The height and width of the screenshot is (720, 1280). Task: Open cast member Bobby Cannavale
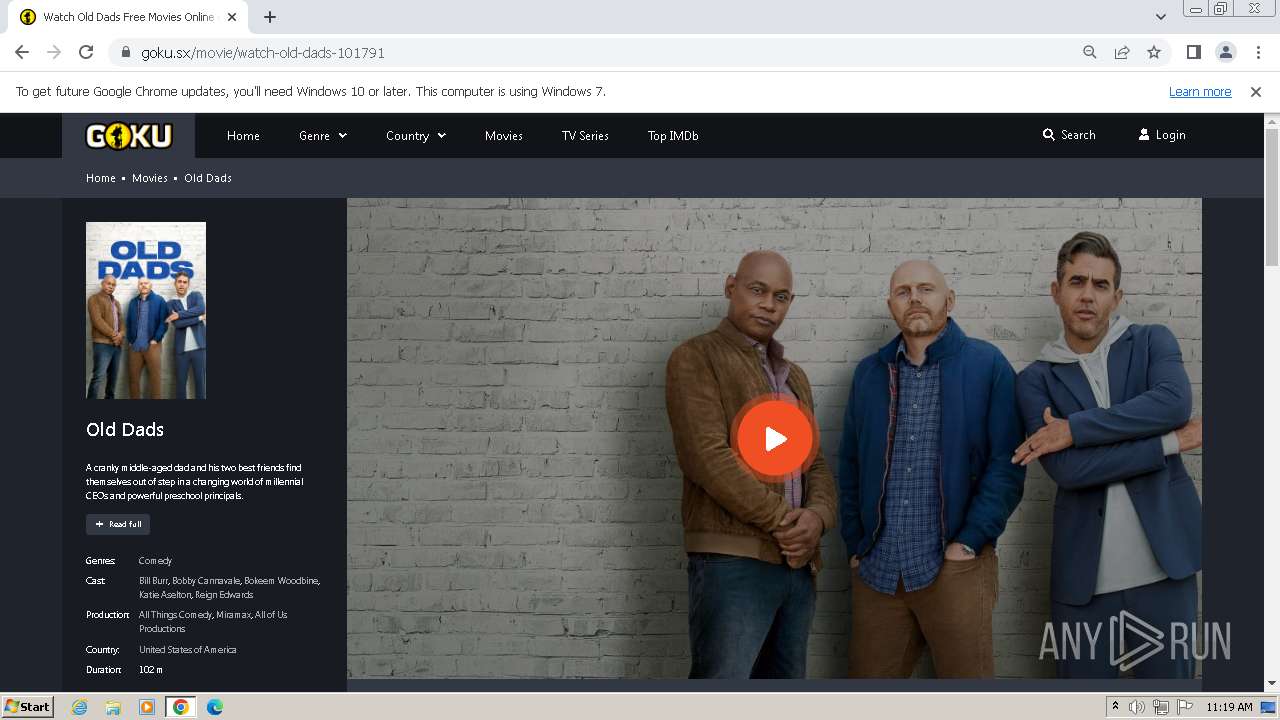tap(205, 581)
